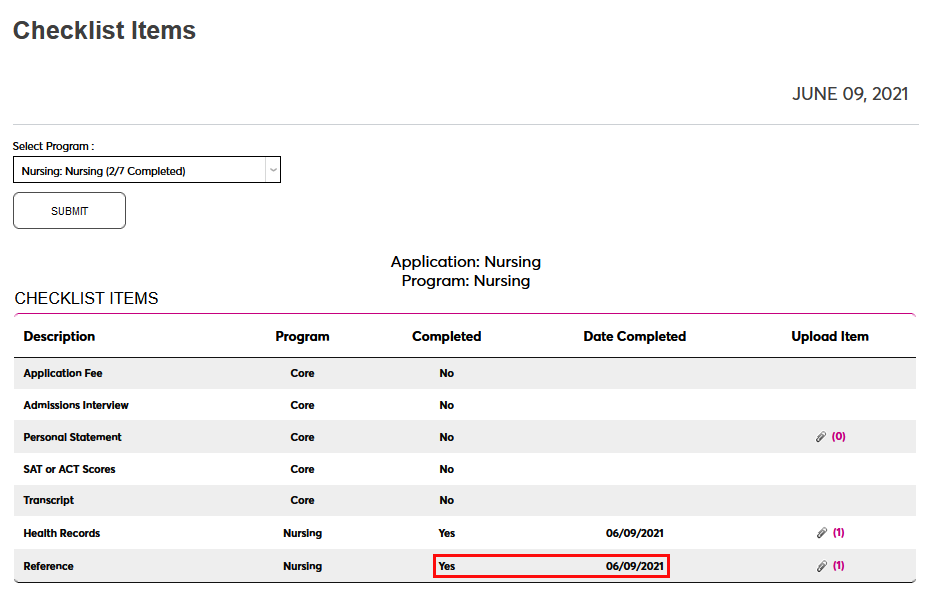Viewport: 936px width, 605px height.
Task: Click the Program column header
Action: tap(302, 337)
